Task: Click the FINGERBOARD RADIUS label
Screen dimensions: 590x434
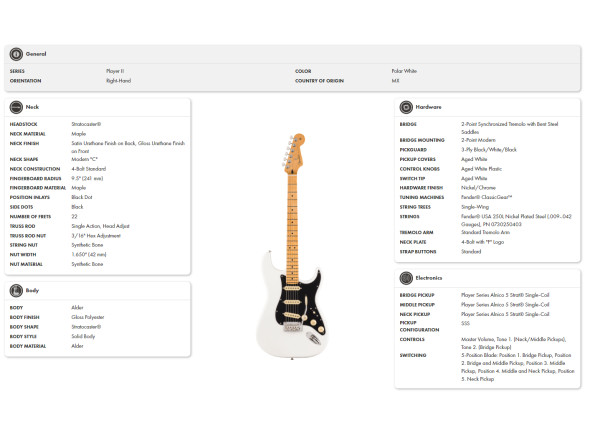Action: (x=35, y=179)
